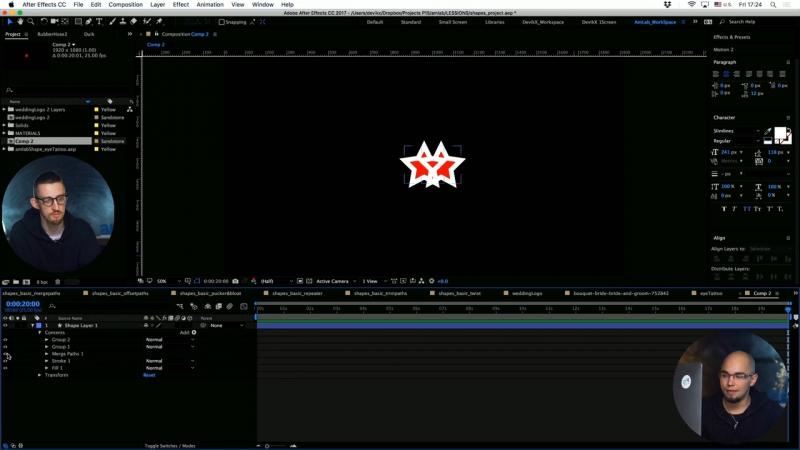Open the Active Camera view dropdown

(x=333, y=281)
